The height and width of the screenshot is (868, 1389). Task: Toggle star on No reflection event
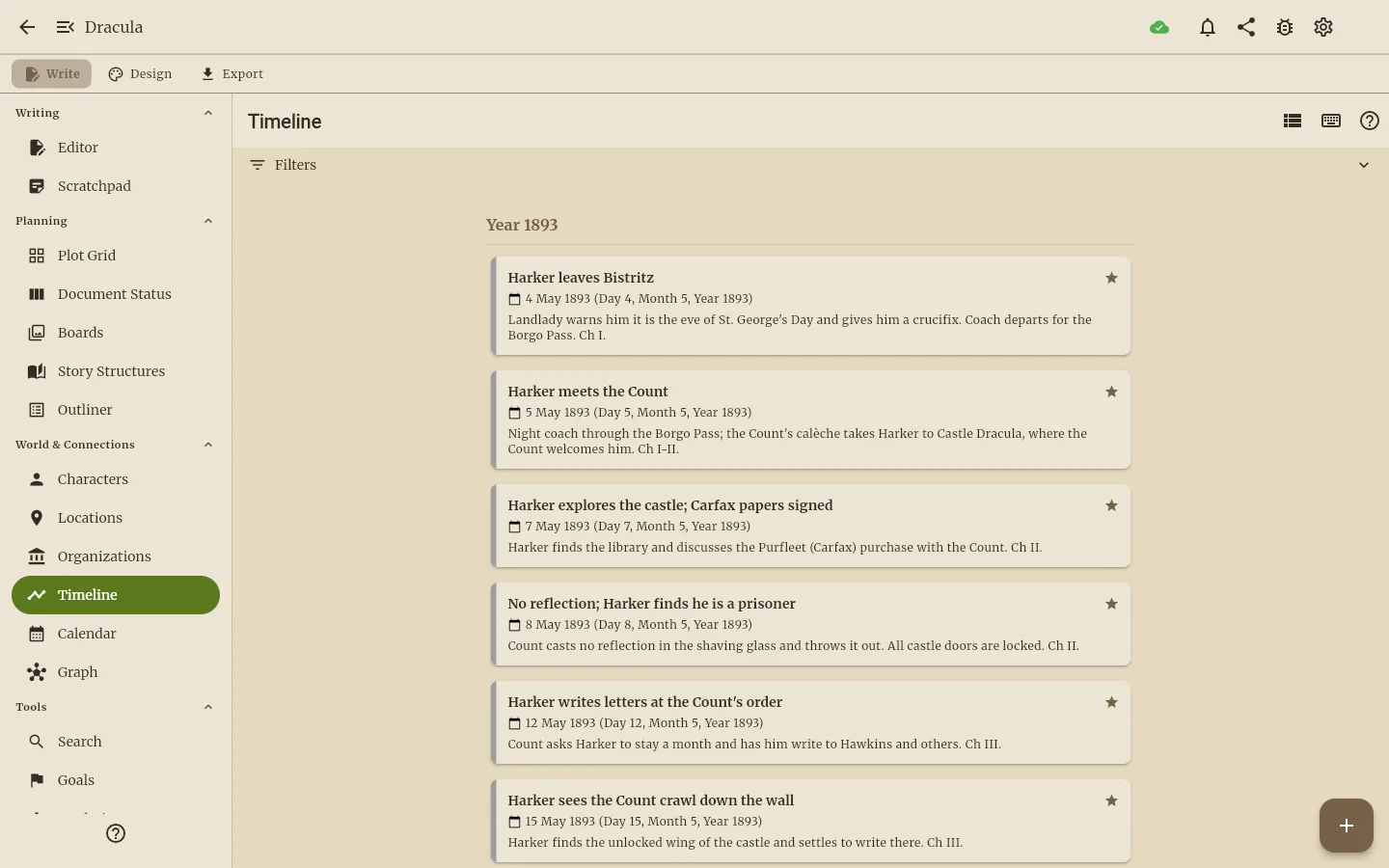point(1111,604)
